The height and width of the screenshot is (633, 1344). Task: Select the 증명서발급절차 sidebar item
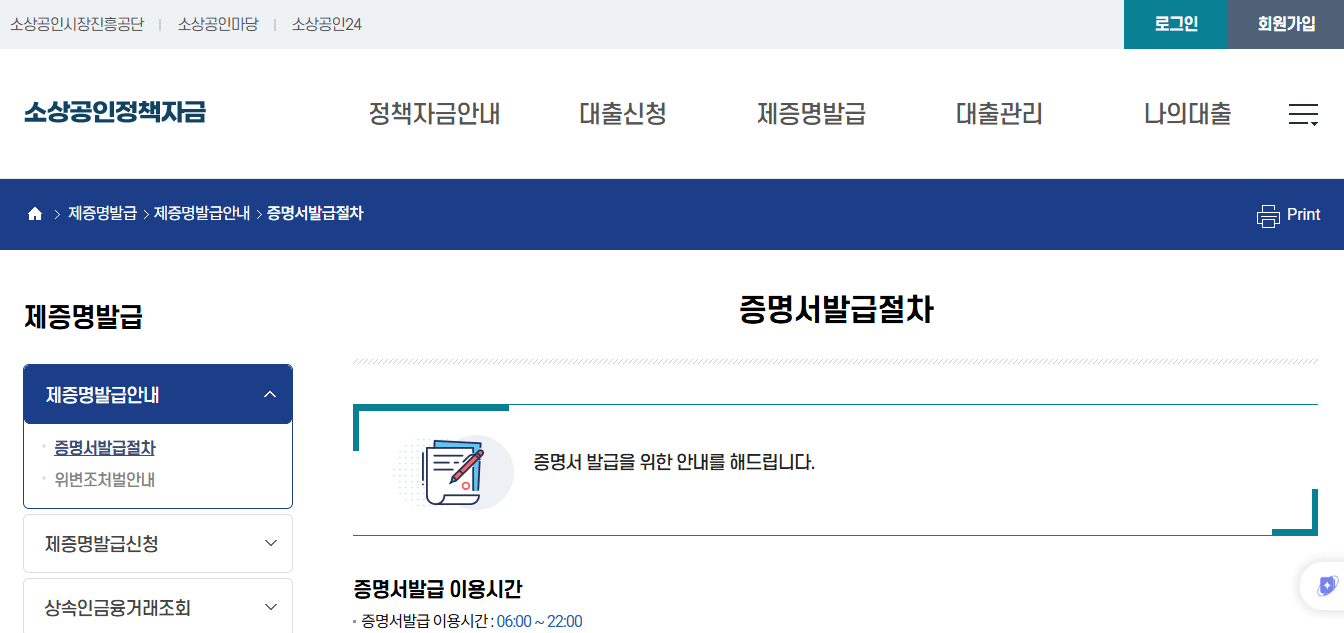click(105, 448)
